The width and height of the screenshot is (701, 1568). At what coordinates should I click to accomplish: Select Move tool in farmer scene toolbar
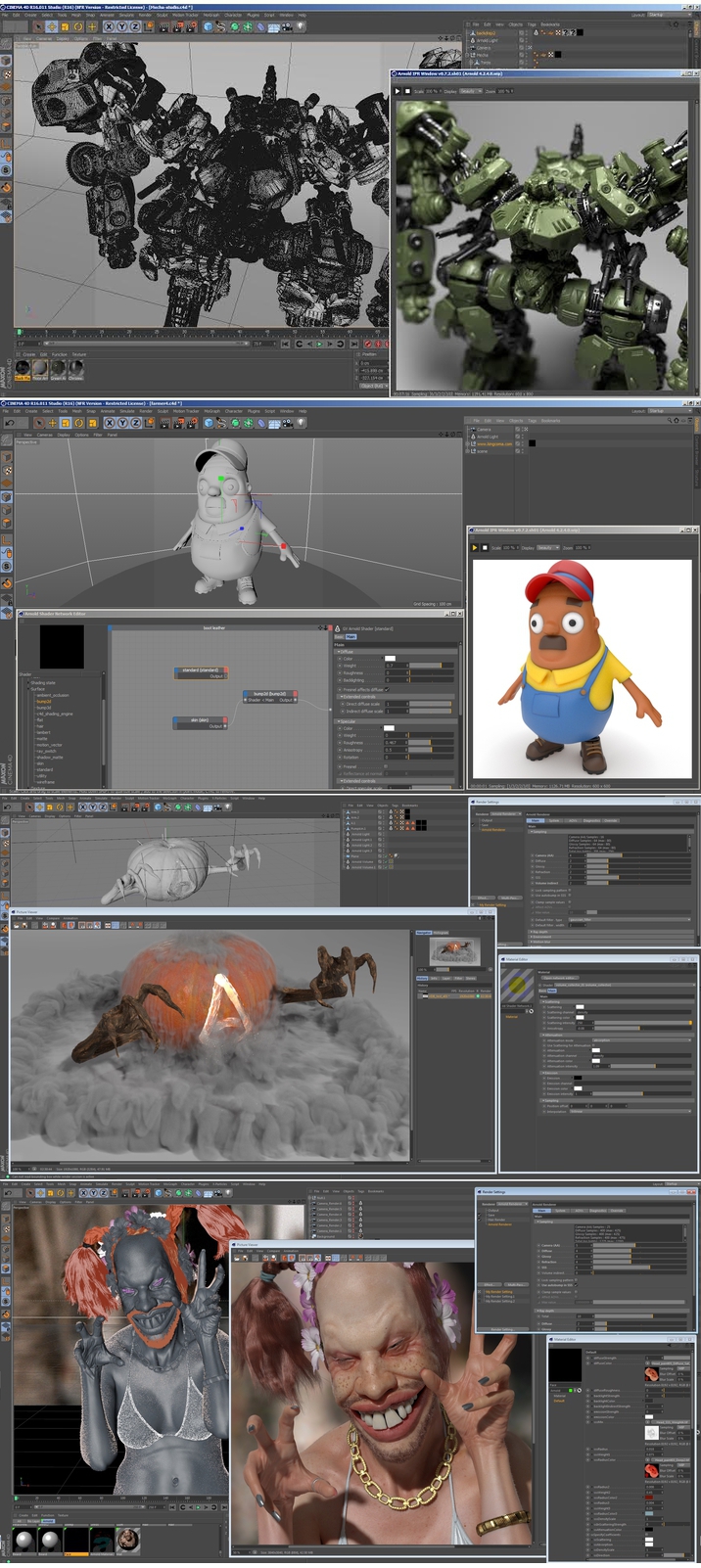coord(51,423)
